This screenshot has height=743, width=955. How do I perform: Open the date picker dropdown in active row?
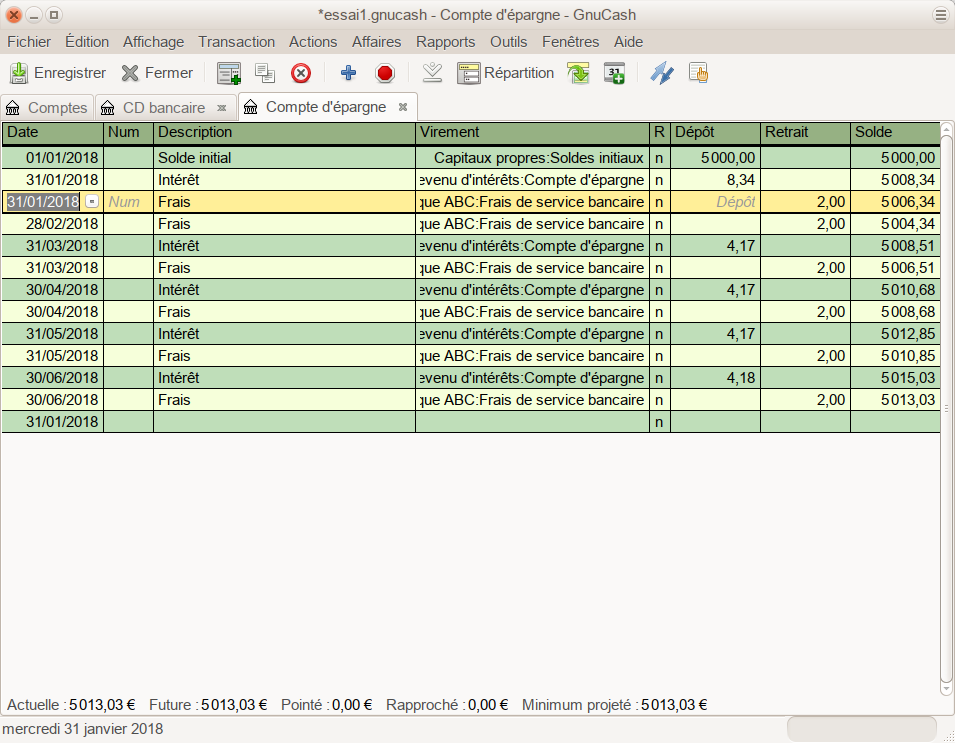(92, 201)
